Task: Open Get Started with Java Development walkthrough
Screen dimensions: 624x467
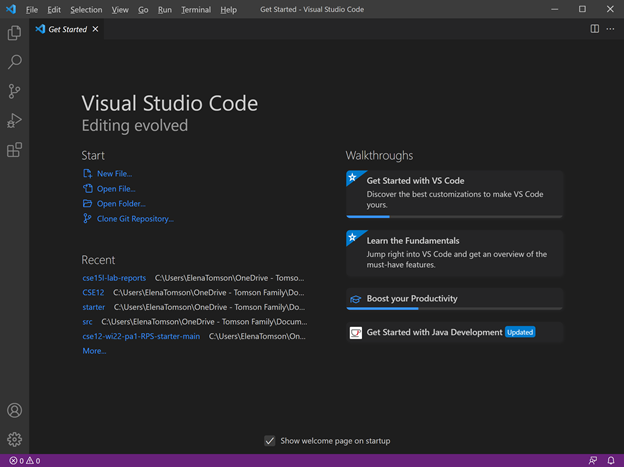Action: click(x=454, y=332)
